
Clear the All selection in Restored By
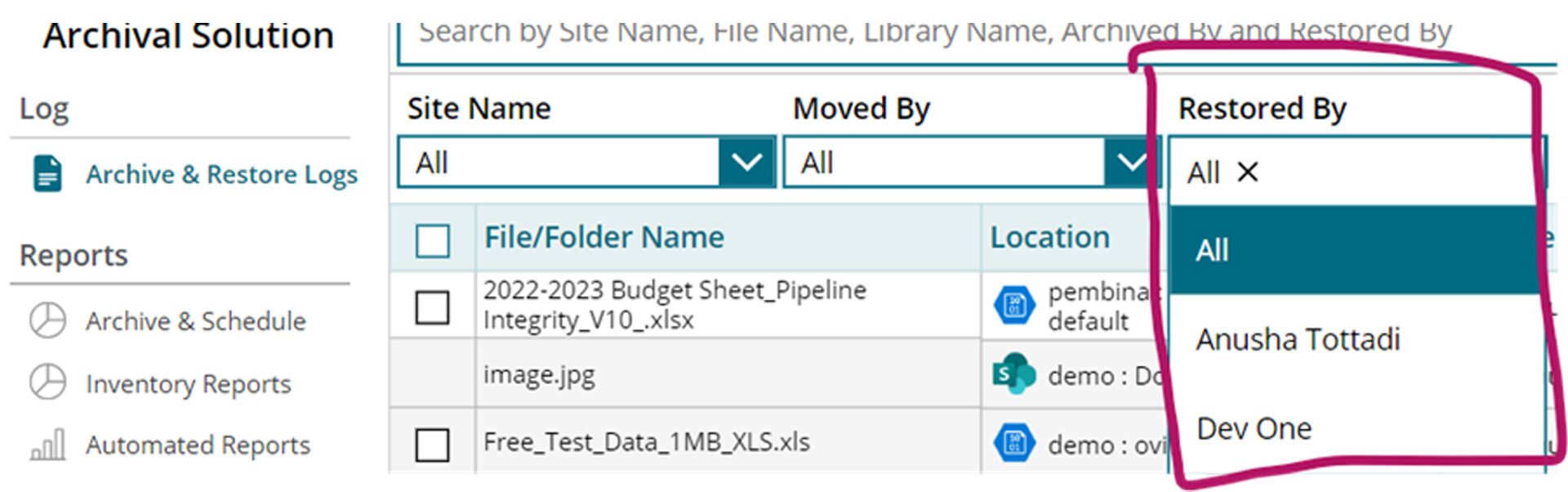point(1247,172)
